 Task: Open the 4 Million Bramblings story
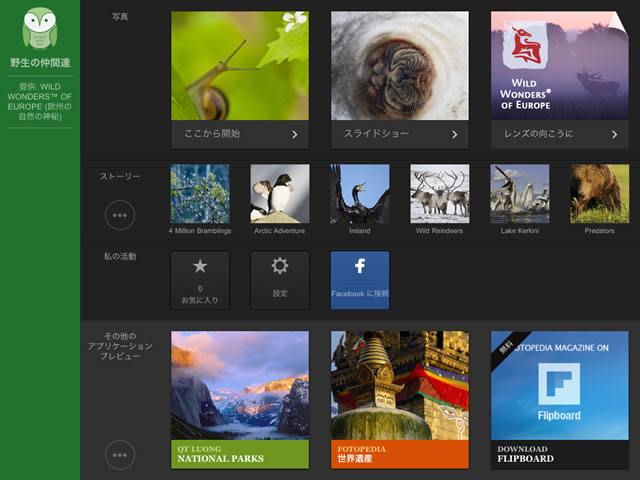200,193
